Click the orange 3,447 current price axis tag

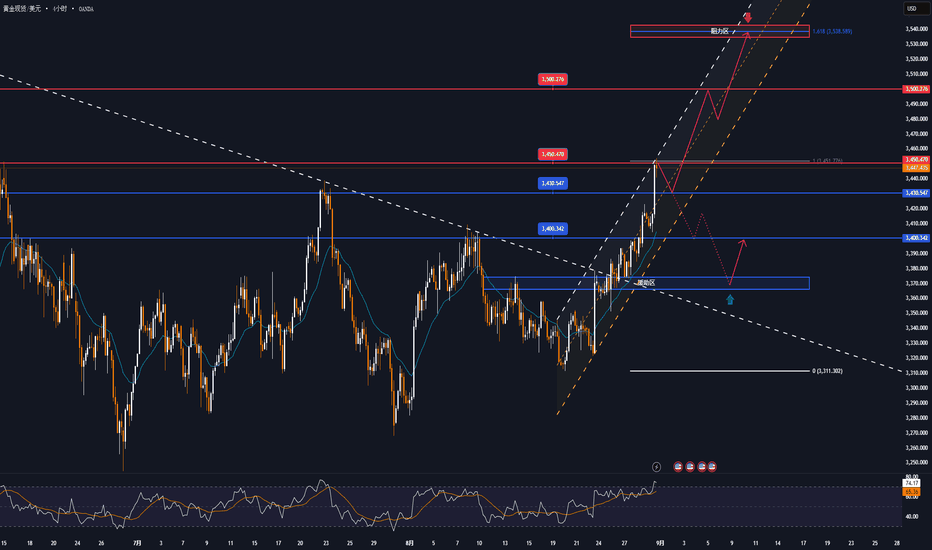(916, 168)
